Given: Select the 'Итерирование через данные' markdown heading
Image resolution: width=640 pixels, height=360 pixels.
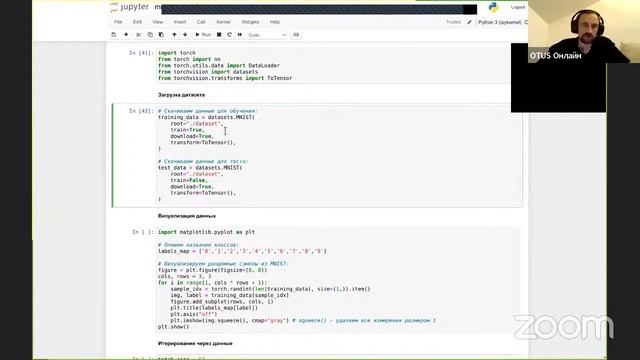Looking at the screenshot, I should 195,343.
